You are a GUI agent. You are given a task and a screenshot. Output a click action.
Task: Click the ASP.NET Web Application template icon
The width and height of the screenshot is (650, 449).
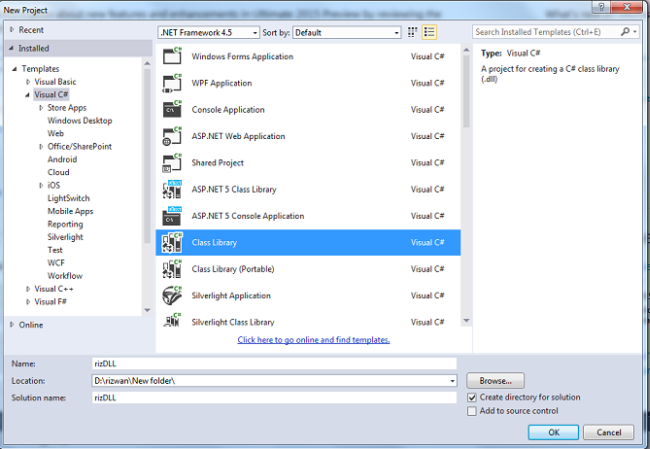click(x=172, y=136)
